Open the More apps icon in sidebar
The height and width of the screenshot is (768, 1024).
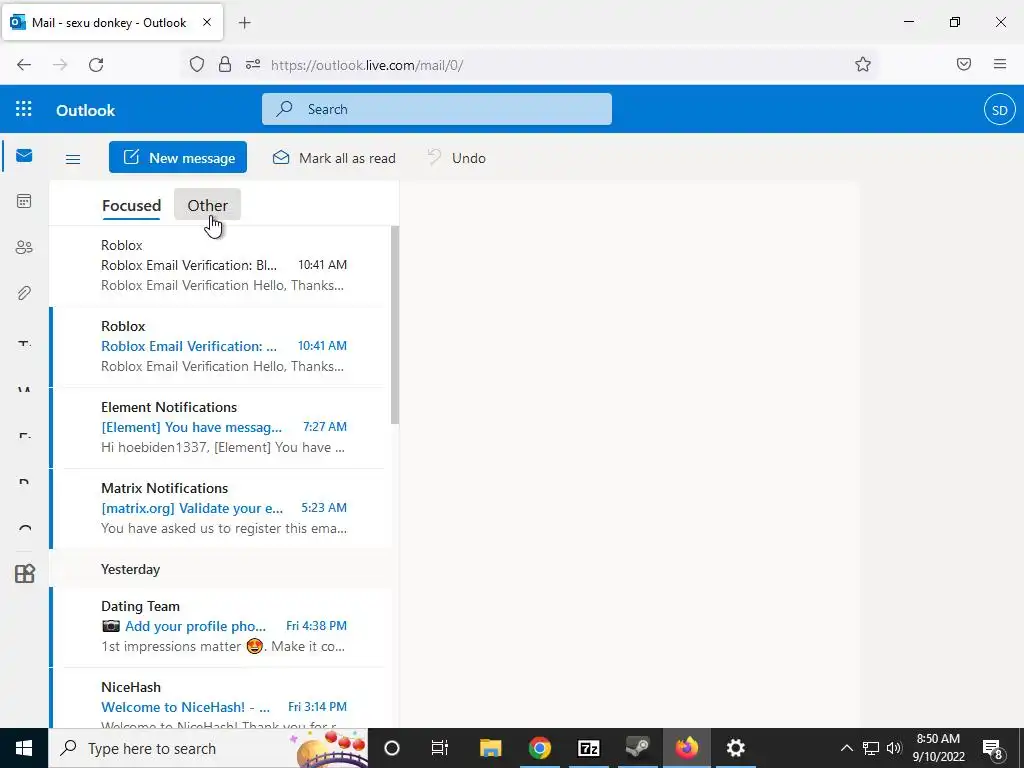(x=24, y=573)
